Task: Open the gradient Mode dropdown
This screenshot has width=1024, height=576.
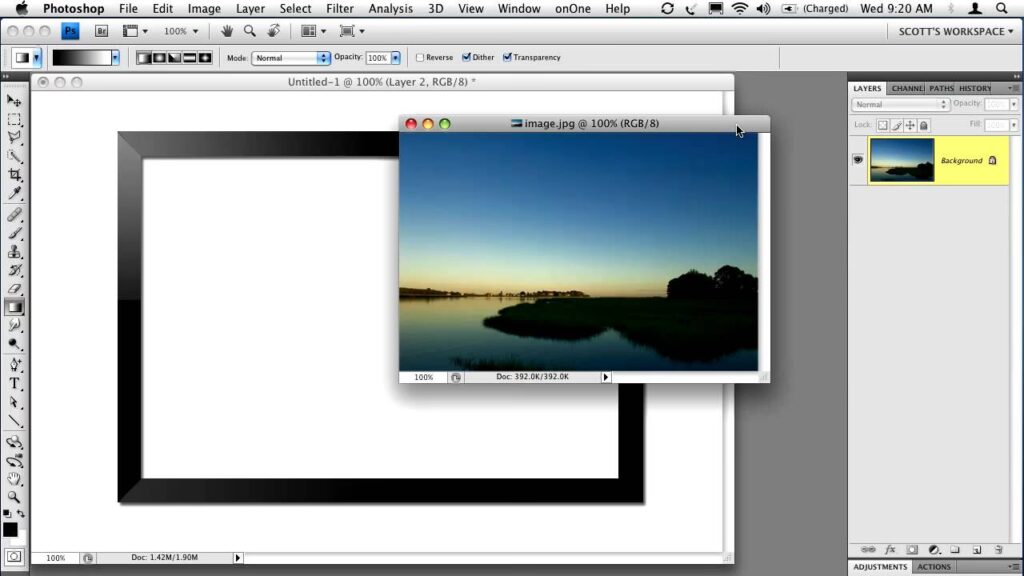Action: [290, 58]
